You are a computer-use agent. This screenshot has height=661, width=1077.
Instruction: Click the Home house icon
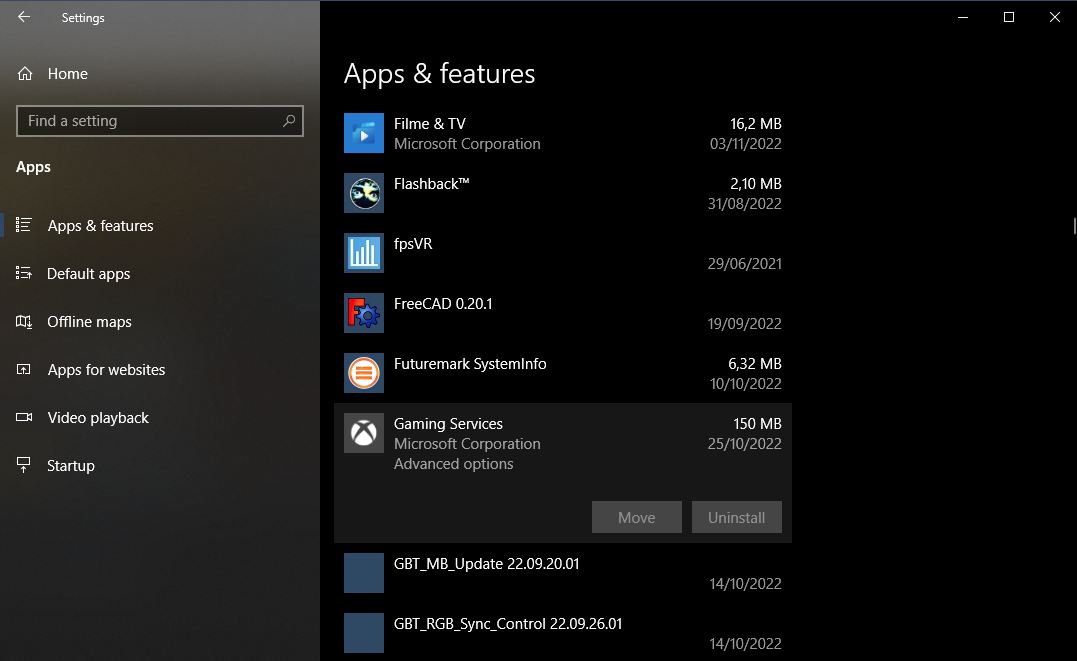(25, 74)
